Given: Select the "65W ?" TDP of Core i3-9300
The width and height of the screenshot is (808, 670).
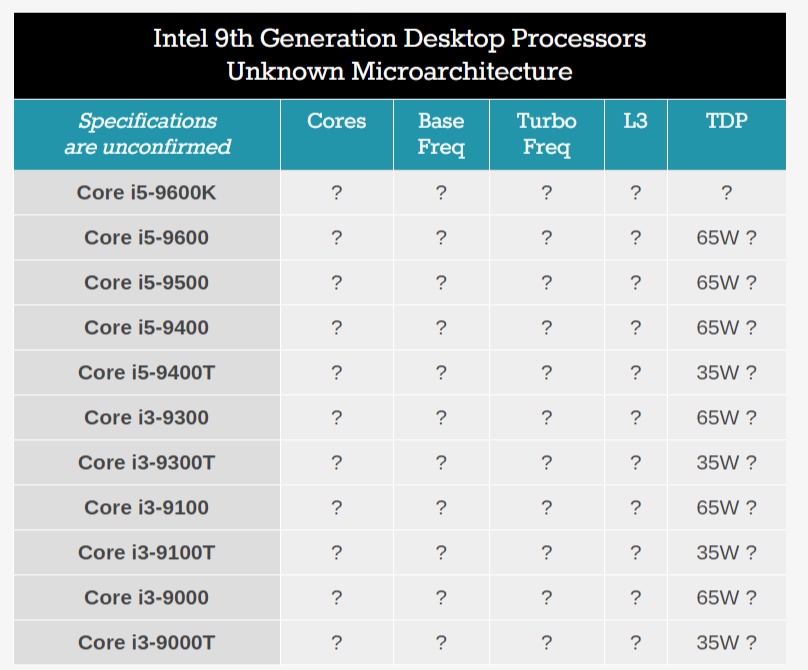Looking at the screenshot, I should 727,417.
